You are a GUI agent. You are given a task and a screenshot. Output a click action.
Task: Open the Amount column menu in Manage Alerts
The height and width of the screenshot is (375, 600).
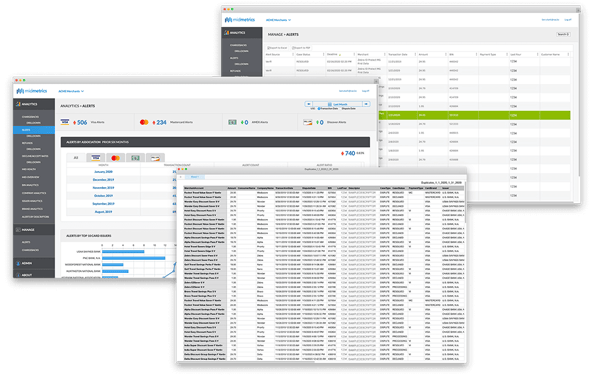pos(446,55)
